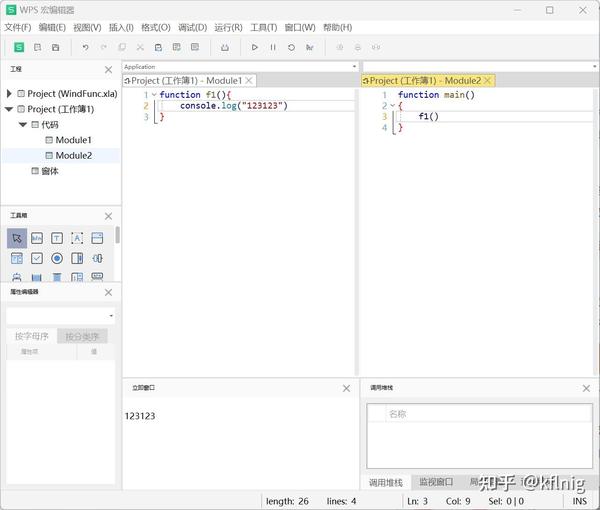
Task: Switch to the Module1 editor tab
Action: click(x=189, y=81)
